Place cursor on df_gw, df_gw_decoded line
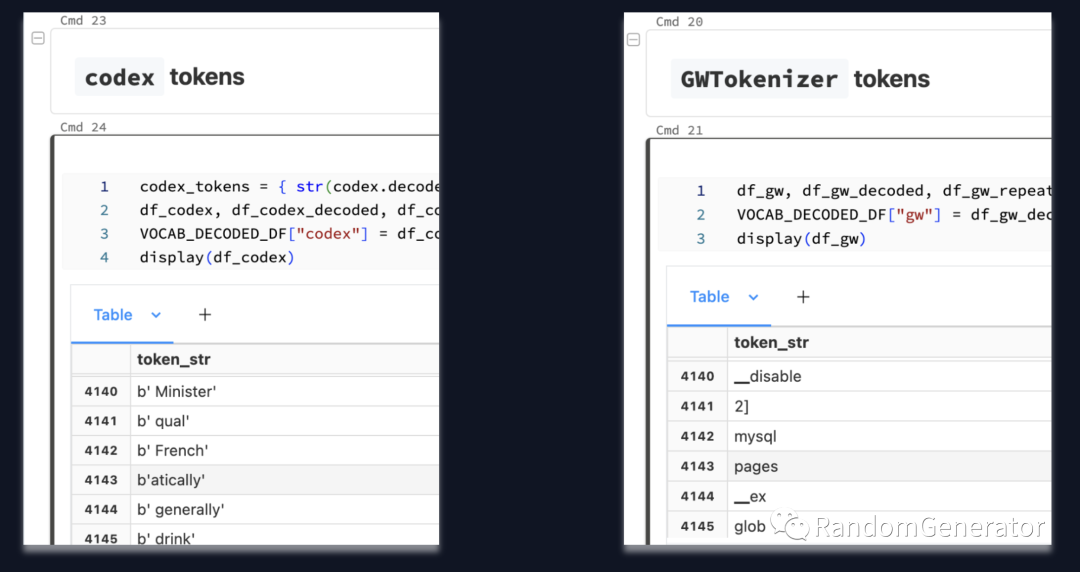This screenshot has height=572, width=1080. point(893,190)
